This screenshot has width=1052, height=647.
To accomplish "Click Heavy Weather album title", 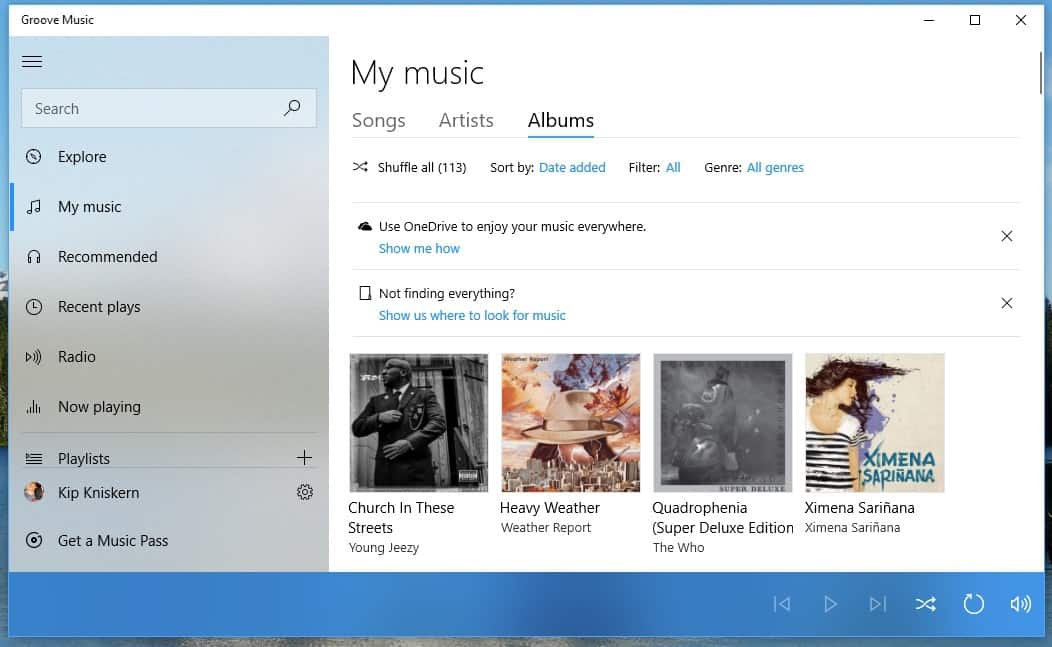I will coord(549,508).
